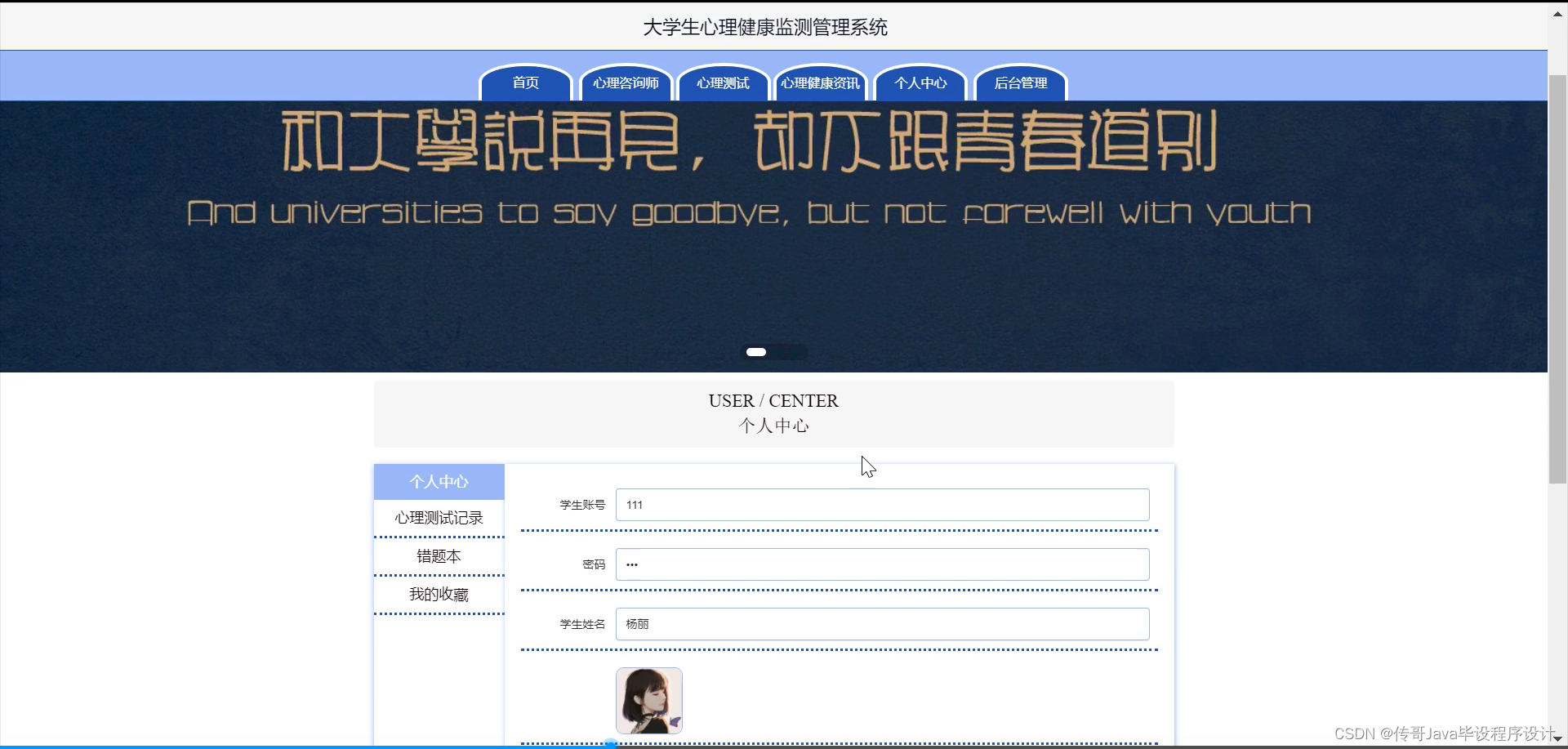Click the scrollbar up arrow
Image resolution: width=1568 pixels, height=749 pixels.
[x=1557, y=14]
